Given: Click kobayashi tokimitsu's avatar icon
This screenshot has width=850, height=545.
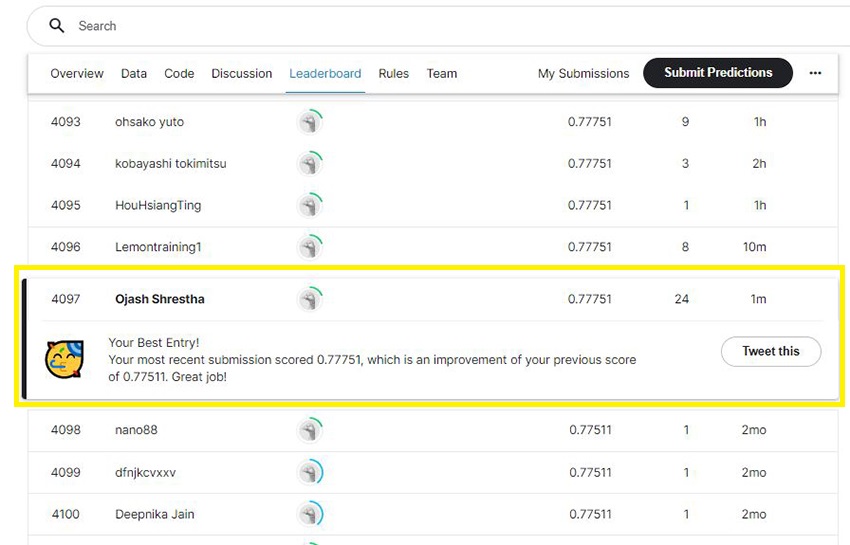Looking at the screenshot, I should point(310,163).
